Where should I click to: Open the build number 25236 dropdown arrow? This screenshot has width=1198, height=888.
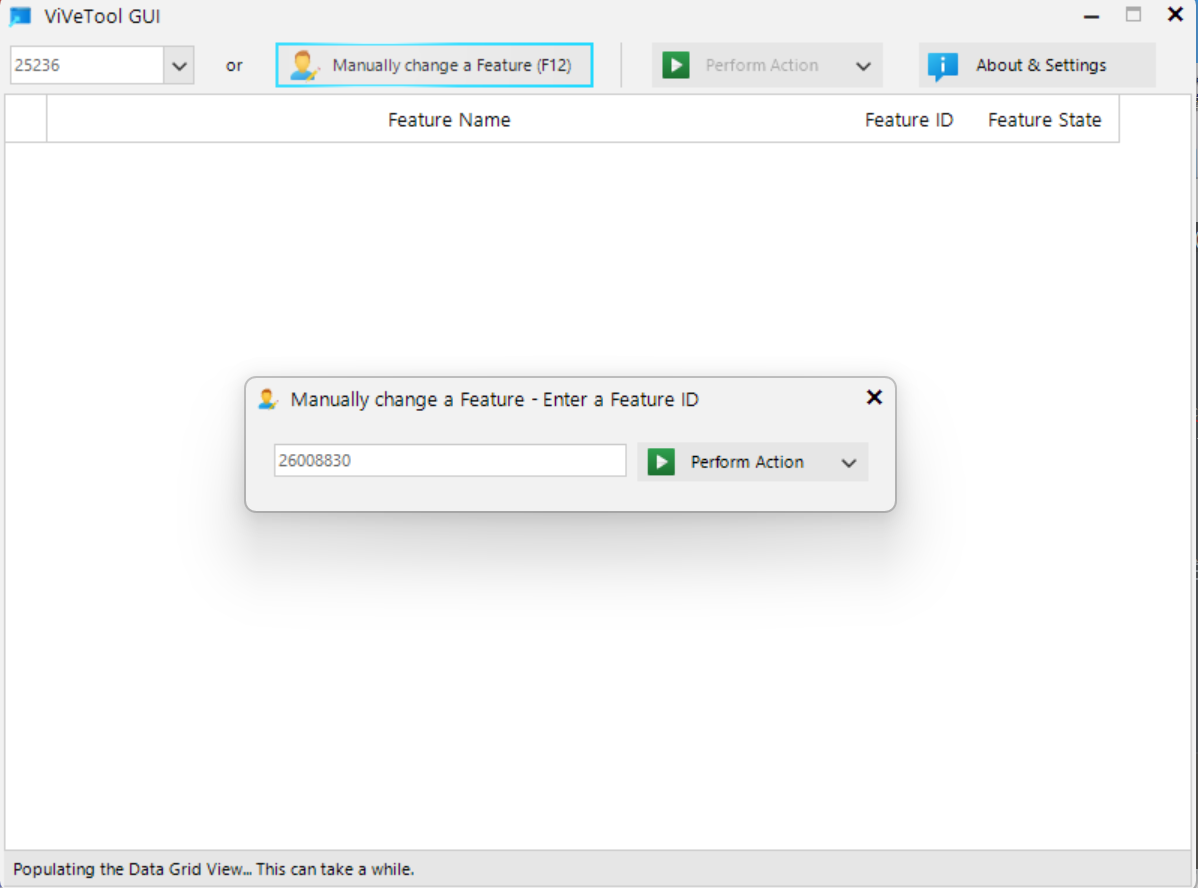click(x=179, y=66)
